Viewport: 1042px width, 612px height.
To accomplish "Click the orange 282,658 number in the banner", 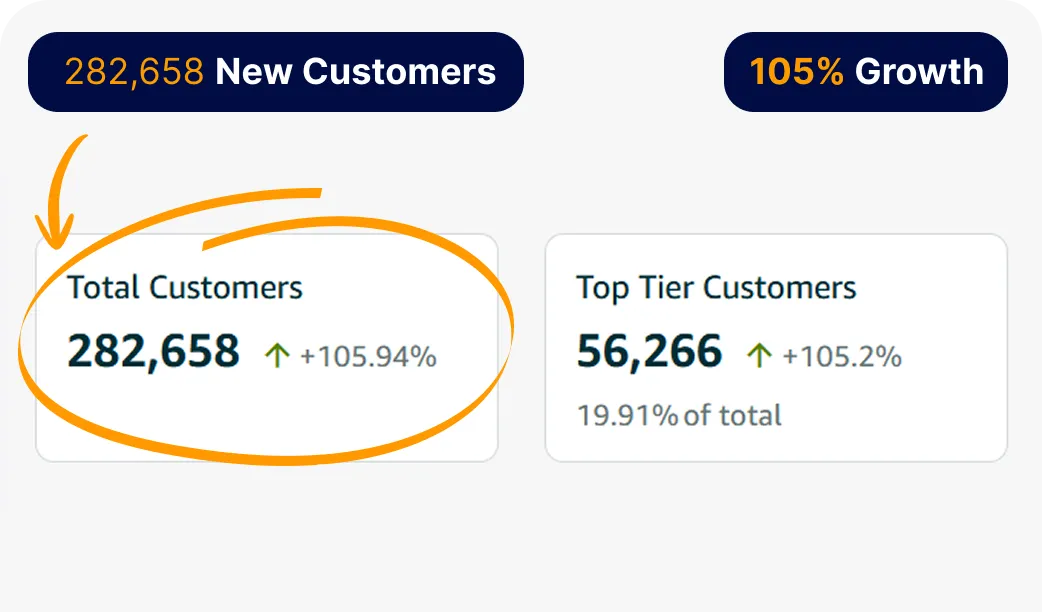I will pyautogui.click(x=134, y=72).
